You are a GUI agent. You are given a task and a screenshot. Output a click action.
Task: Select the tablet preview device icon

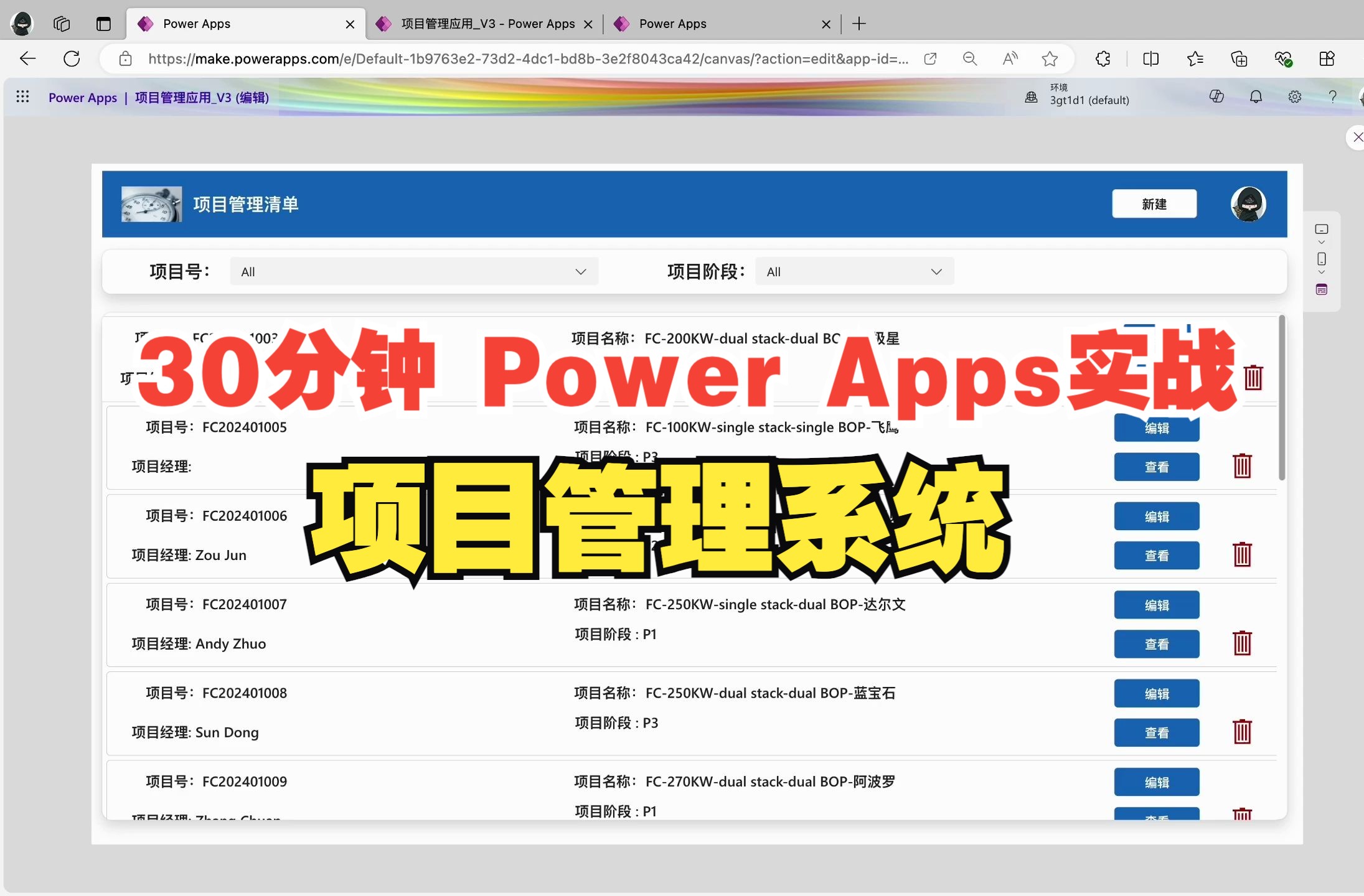click(1321, 229)
